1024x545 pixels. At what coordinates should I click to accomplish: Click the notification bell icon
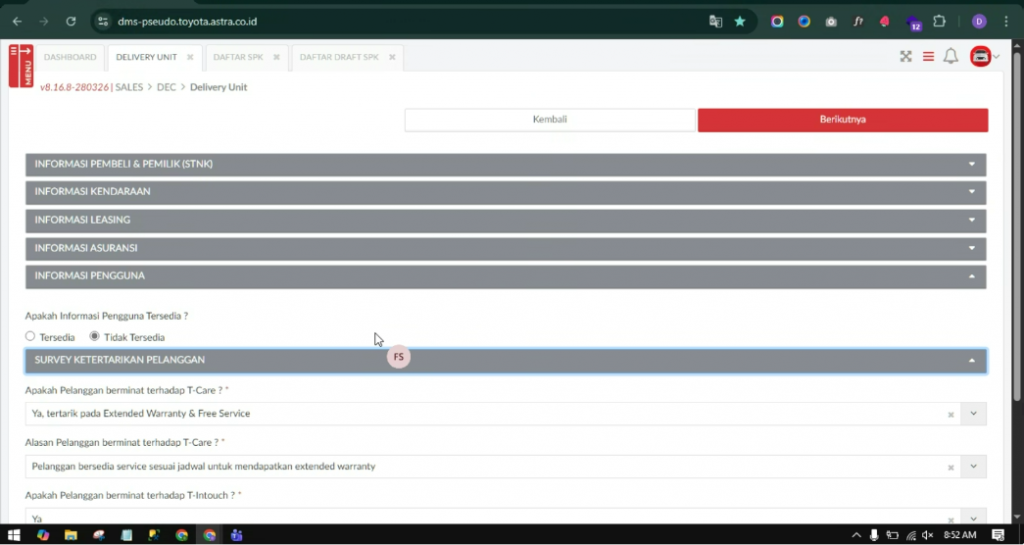coord(950,57)
